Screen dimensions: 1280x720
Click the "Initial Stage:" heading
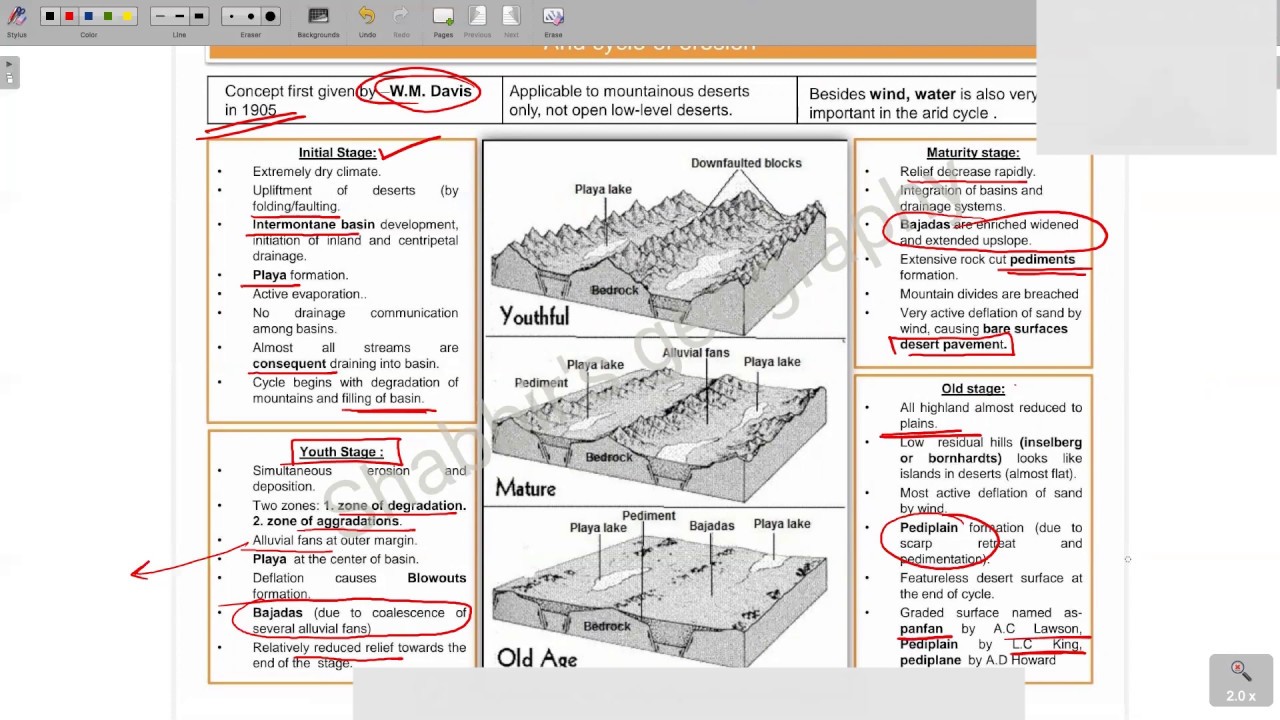click(x=337, y=153)
